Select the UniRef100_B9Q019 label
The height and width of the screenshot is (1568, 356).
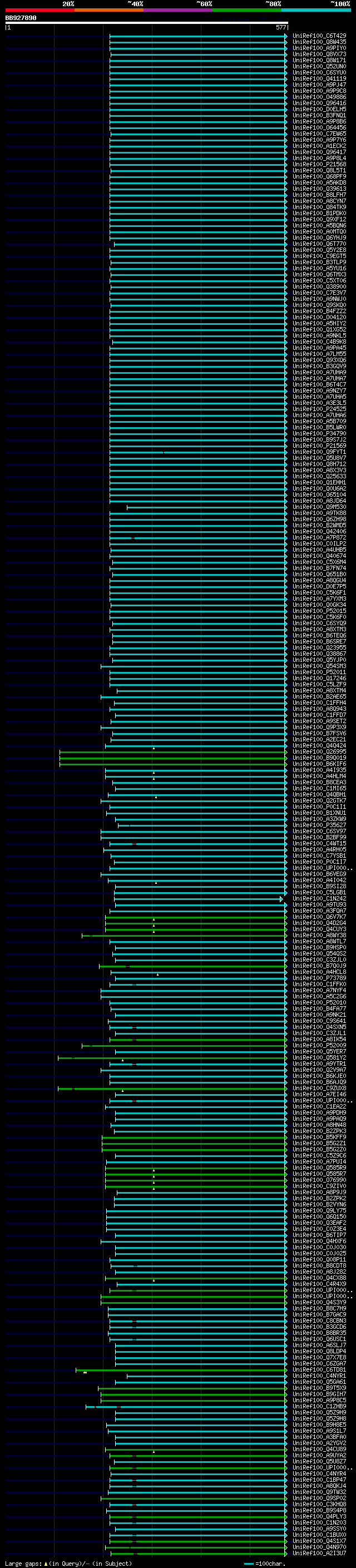319,758
